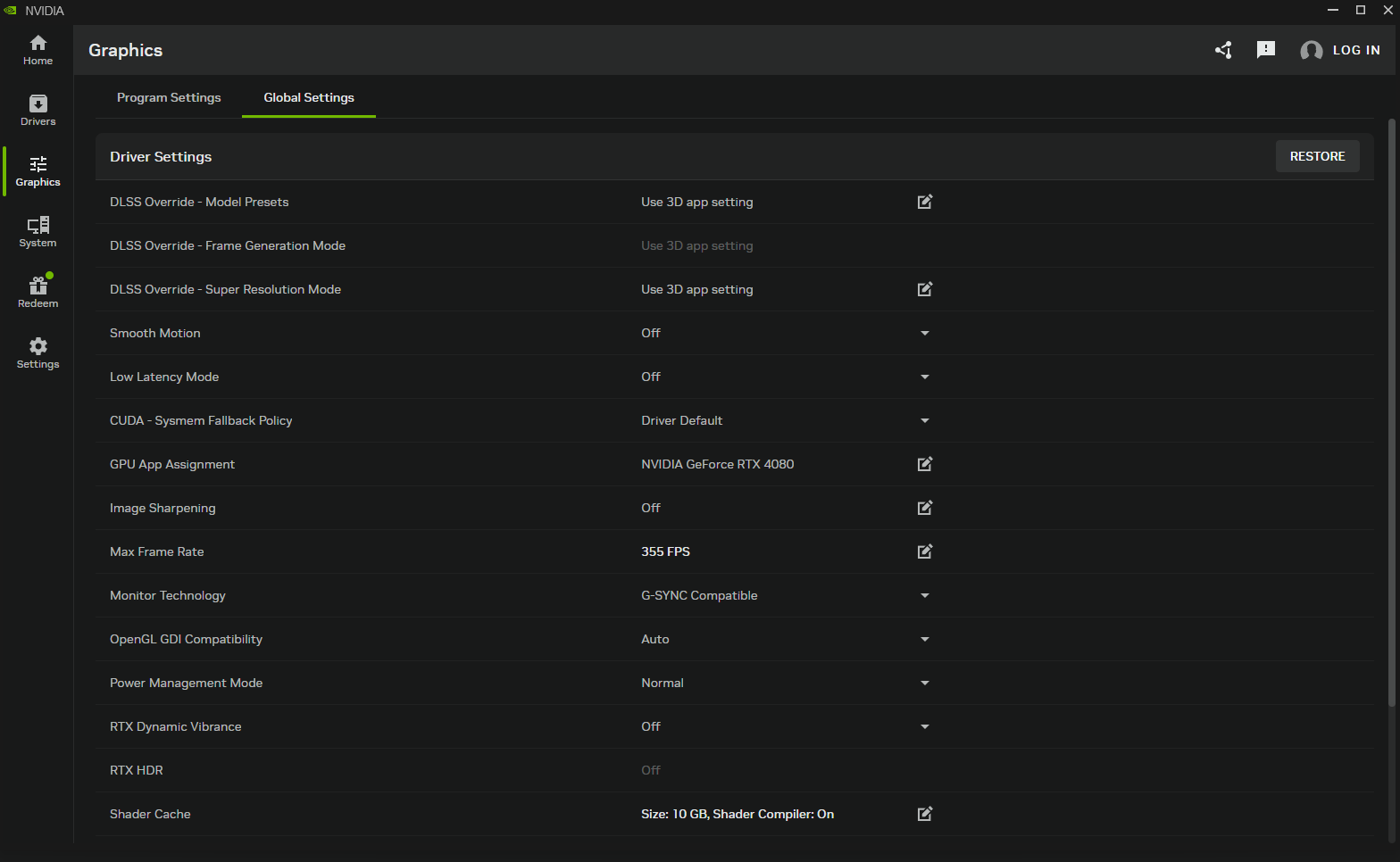The image size is (1400, 862).
Task: Open OpenGL GDI Compatibility dropdown
Action: pos(925,639)
